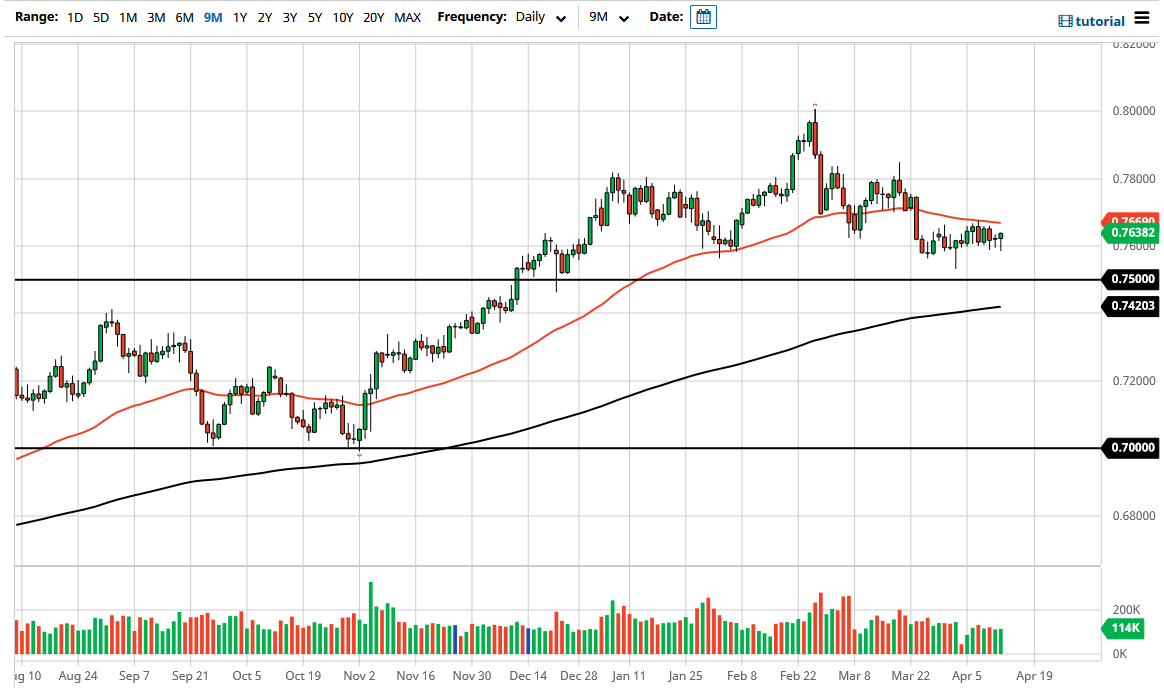
Task: Open the hamburger menu
Action: tap(1141, 17)
